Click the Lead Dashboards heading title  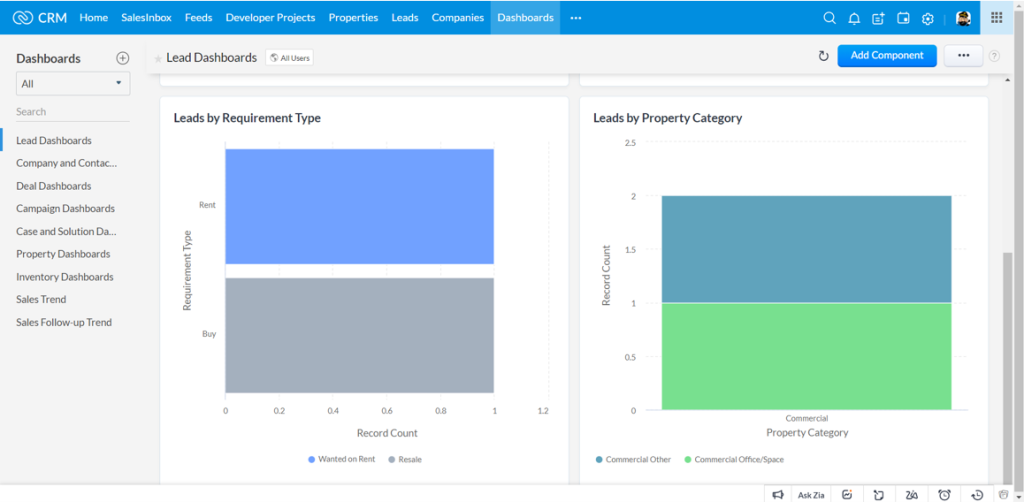coord(212,57)
